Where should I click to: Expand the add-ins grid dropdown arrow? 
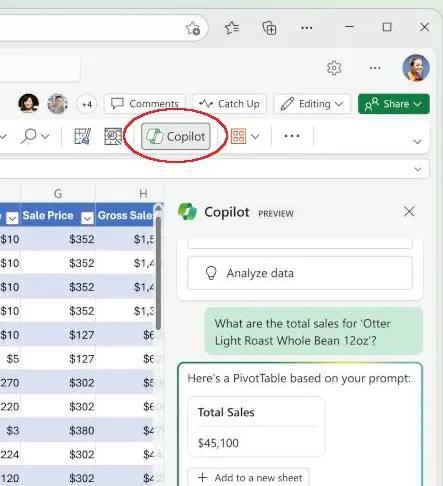(x=255, y=137)
